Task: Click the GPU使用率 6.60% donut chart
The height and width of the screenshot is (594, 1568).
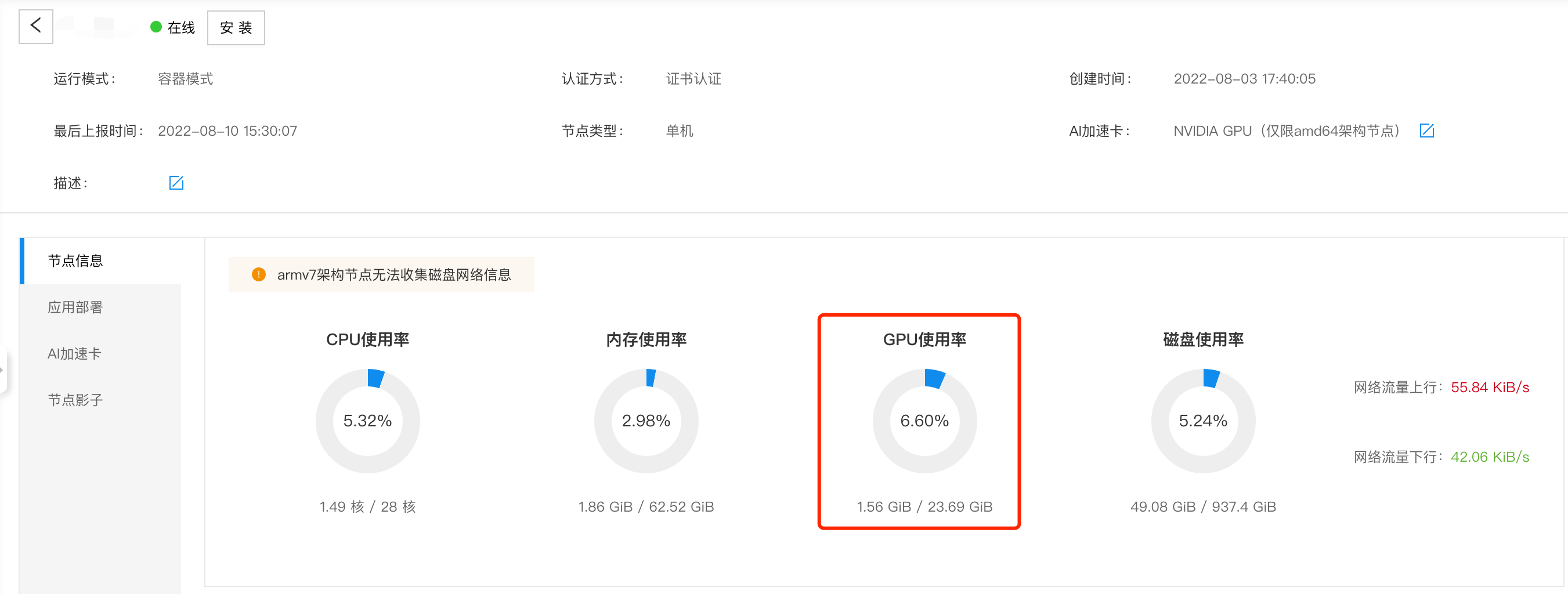Action: (x=924, y=421)
